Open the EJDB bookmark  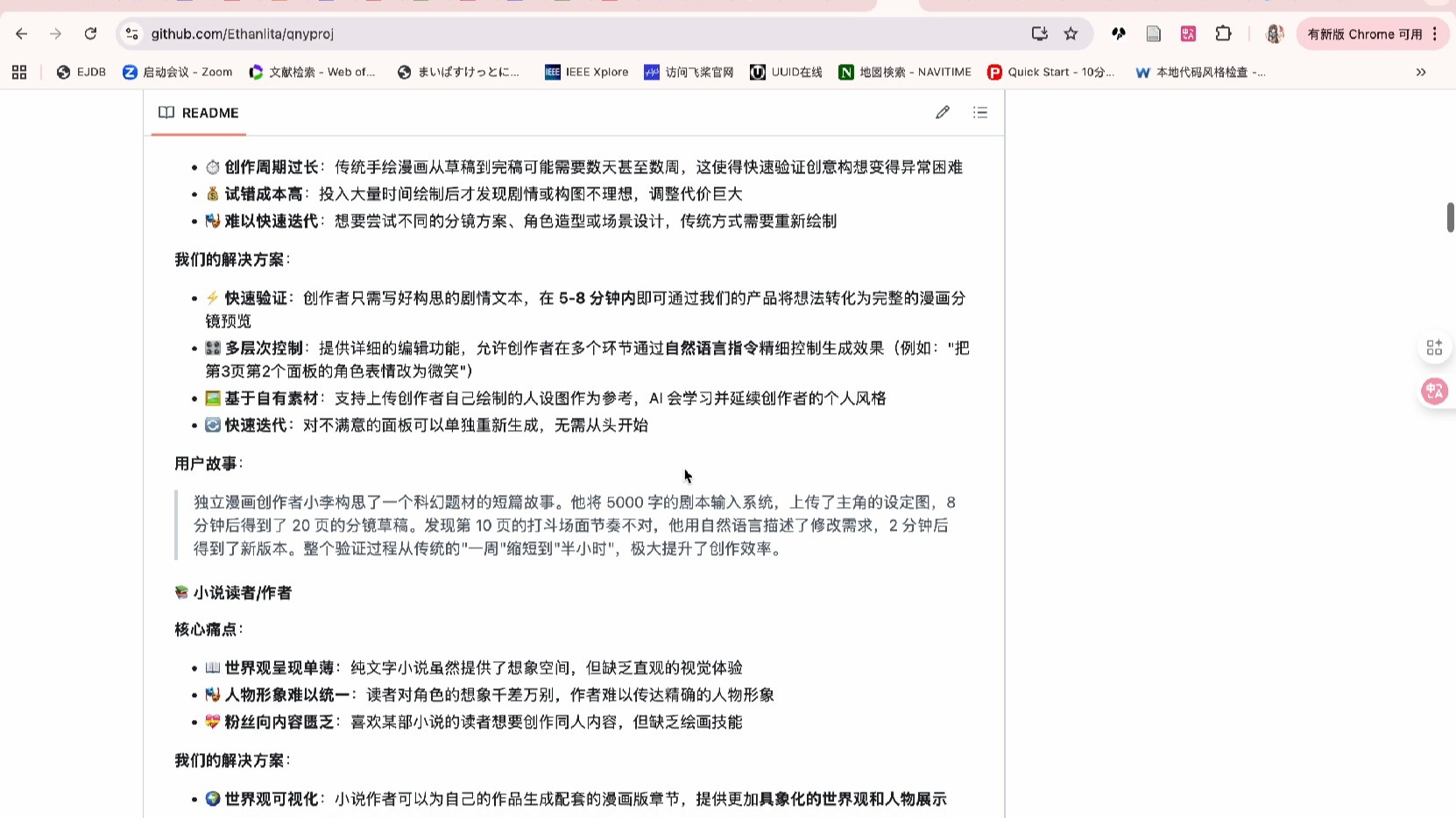(x=81, y=72)
